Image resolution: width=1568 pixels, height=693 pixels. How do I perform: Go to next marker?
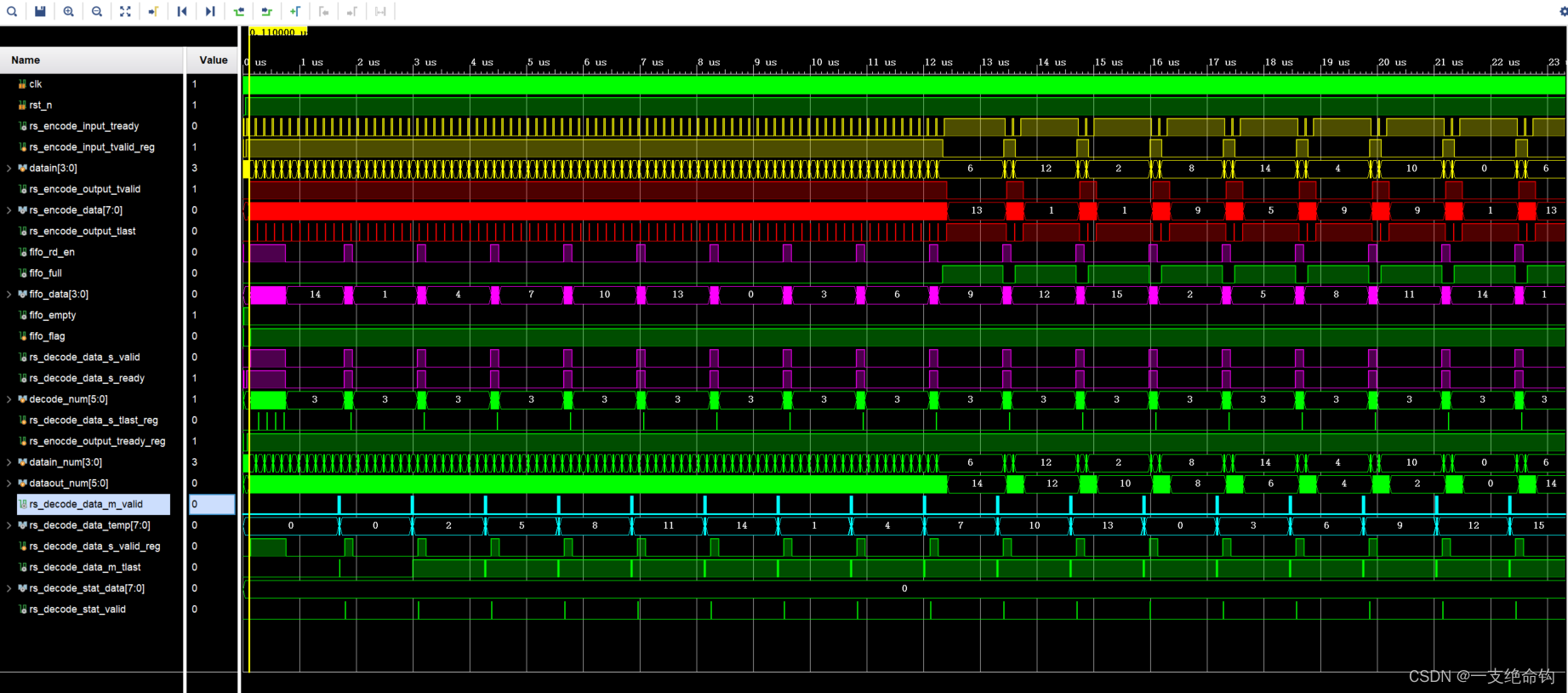[352, 11]
